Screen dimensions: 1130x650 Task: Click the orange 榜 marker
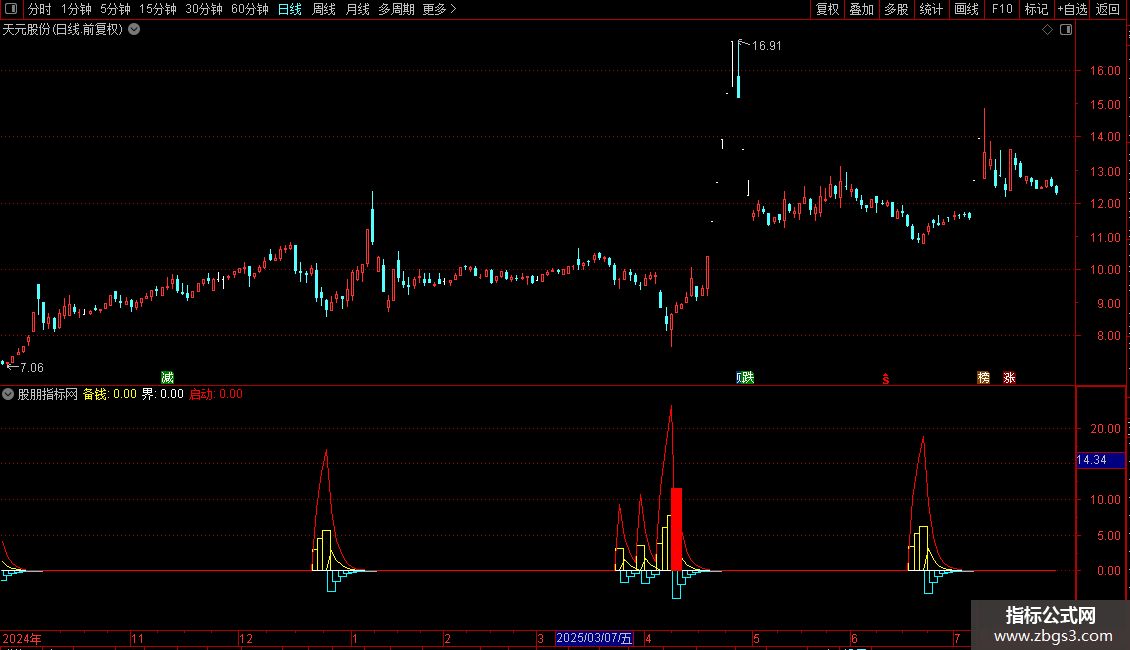pyautogui.click(x=984, y=378)
